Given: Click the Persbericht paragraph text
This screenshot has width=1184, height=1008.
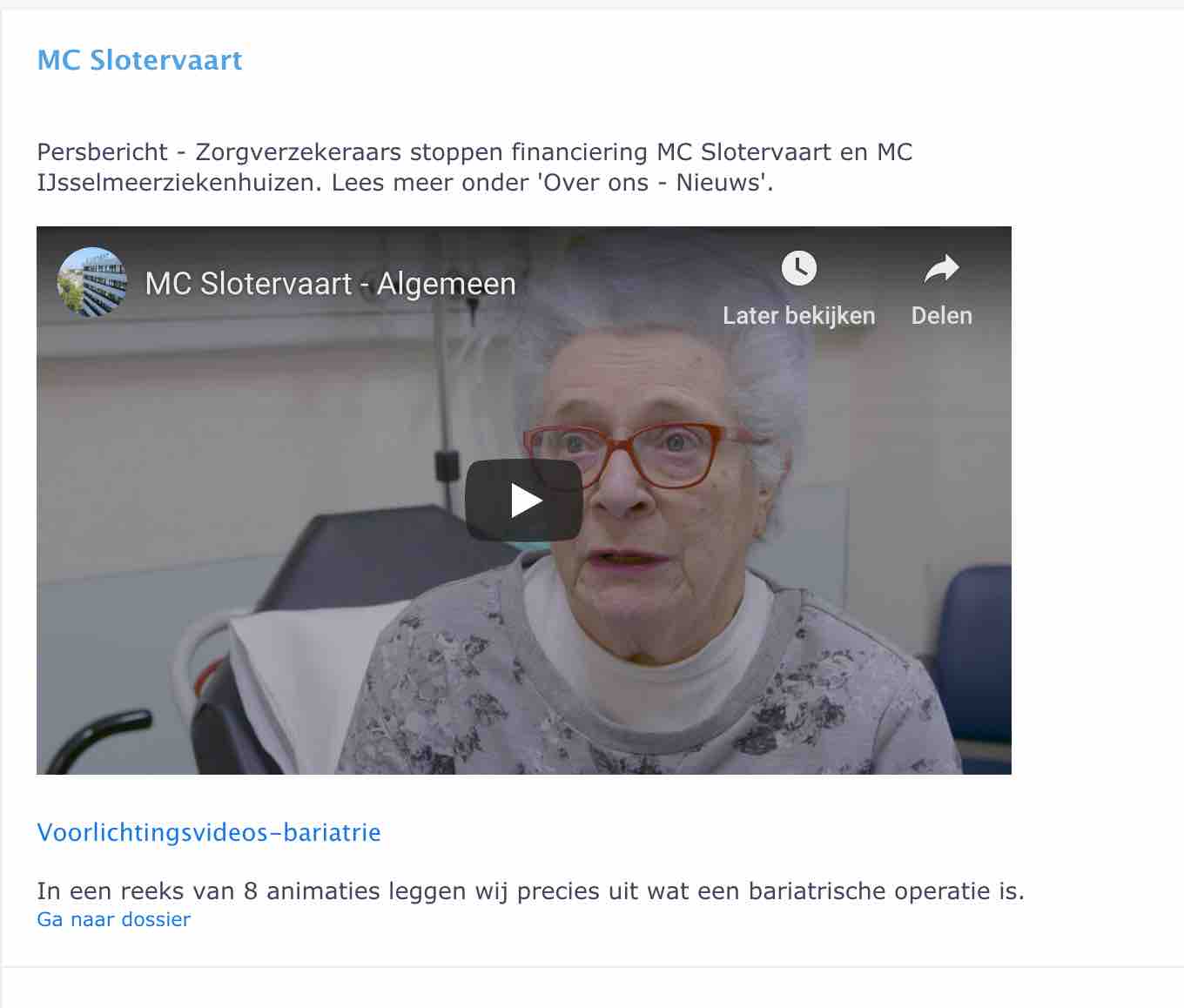Looking at the screenshot, I should click(x=474, y=167).
